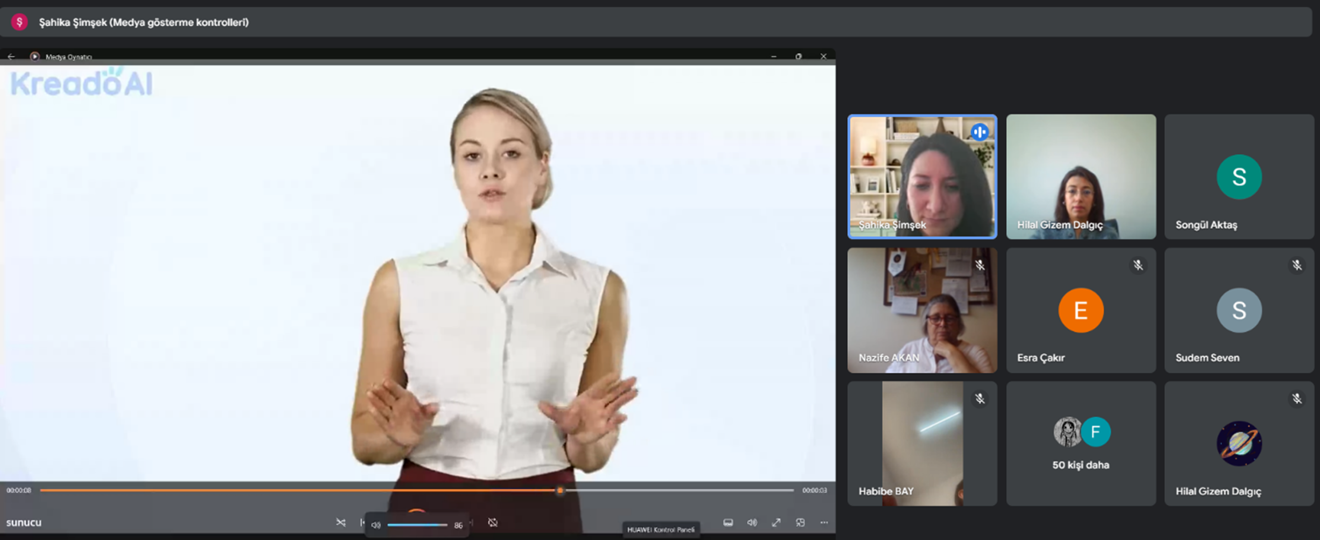Screen dimensions: 1320x540
Task: Open the cast to device icon in player
Action: coord(728,523)
